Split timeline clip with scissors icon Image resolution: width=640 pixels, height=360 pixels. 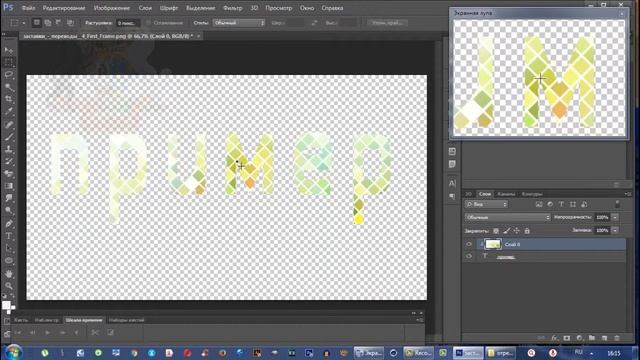pos(95,333)
